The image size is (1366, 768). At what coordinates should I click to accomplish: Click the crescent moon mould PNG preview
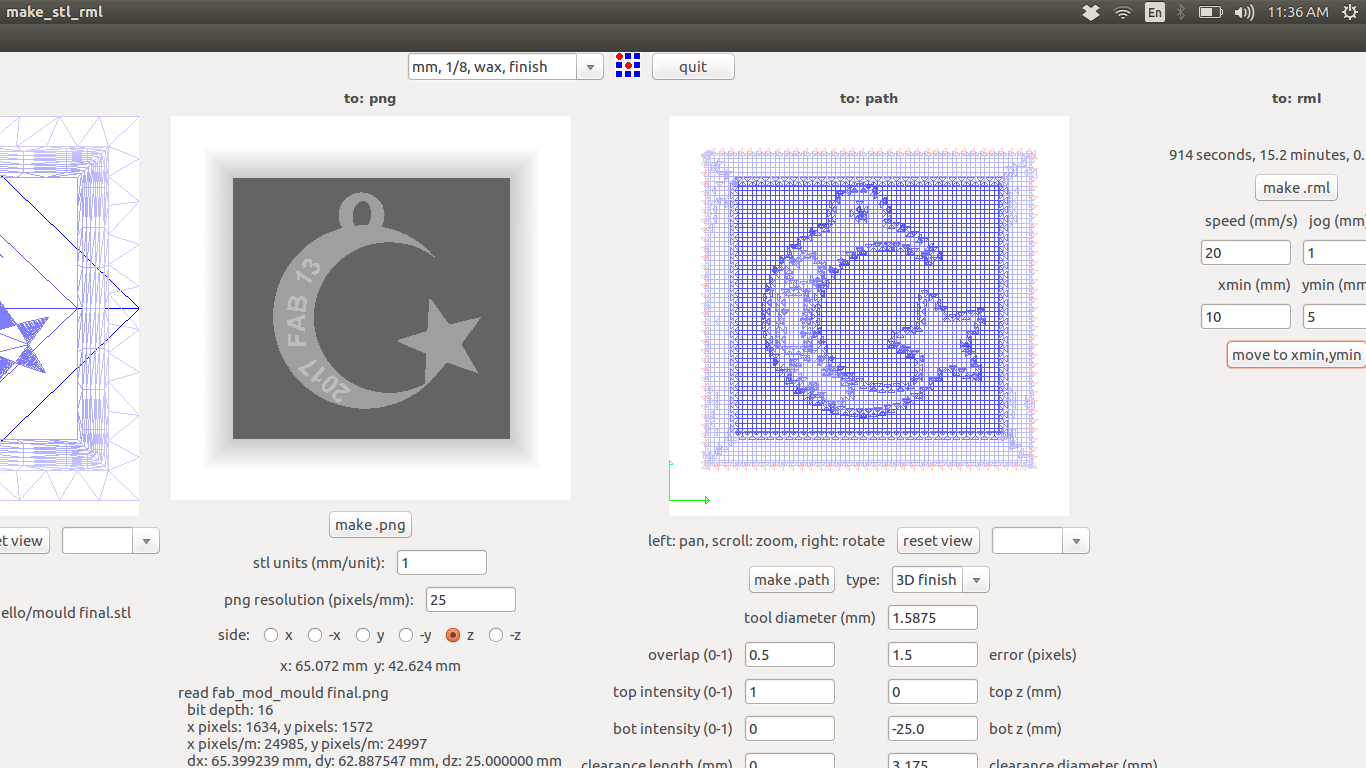371,308
